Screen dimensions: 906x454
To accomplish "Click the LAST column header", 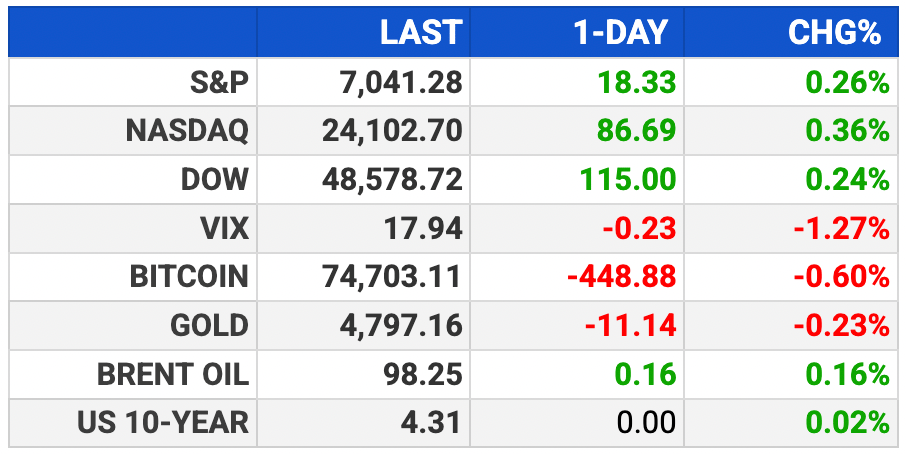I will tap(421, 32).
